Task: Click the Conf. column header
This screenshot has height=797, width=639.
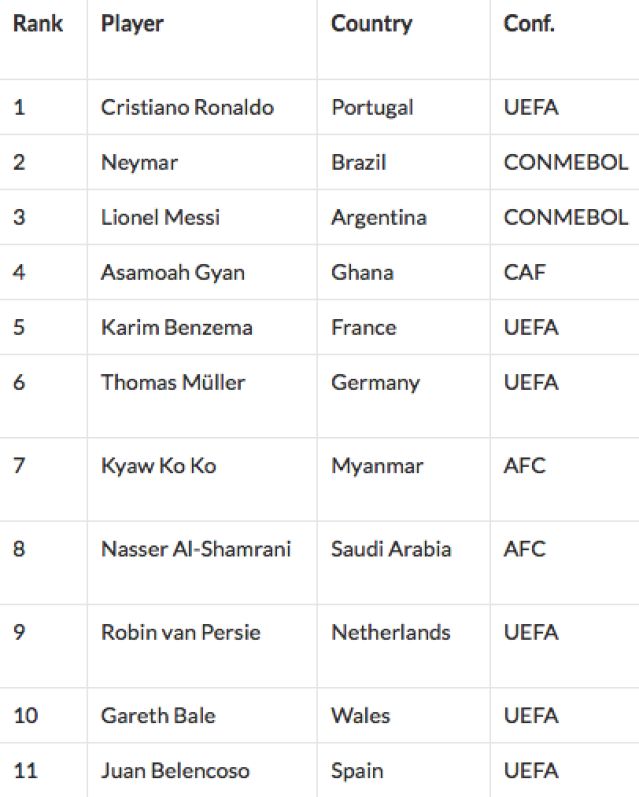Action: [x=529, y=24]
